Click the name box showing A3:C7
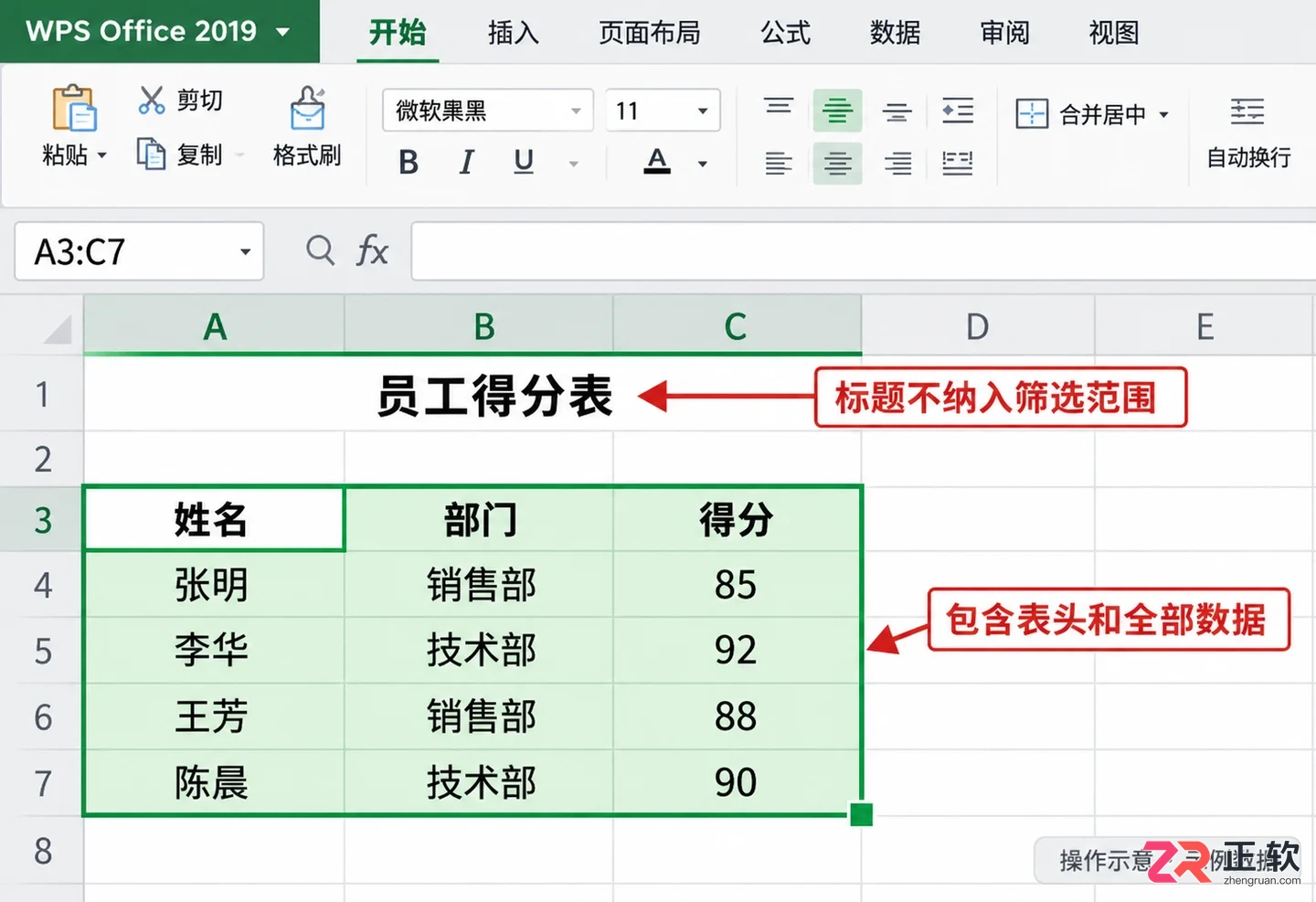Viewport: 1316px width, 902px height. click(140, 250)
